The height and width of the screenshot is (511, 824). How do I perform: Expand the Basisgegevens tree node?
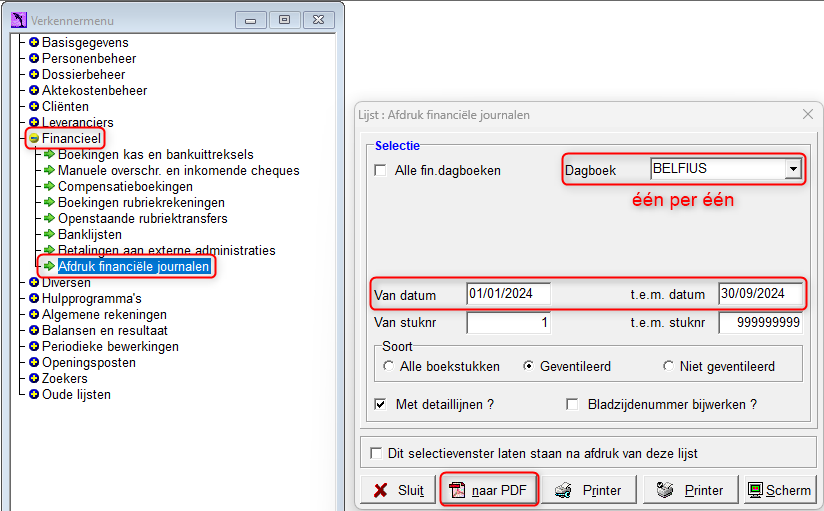point(34,42)
